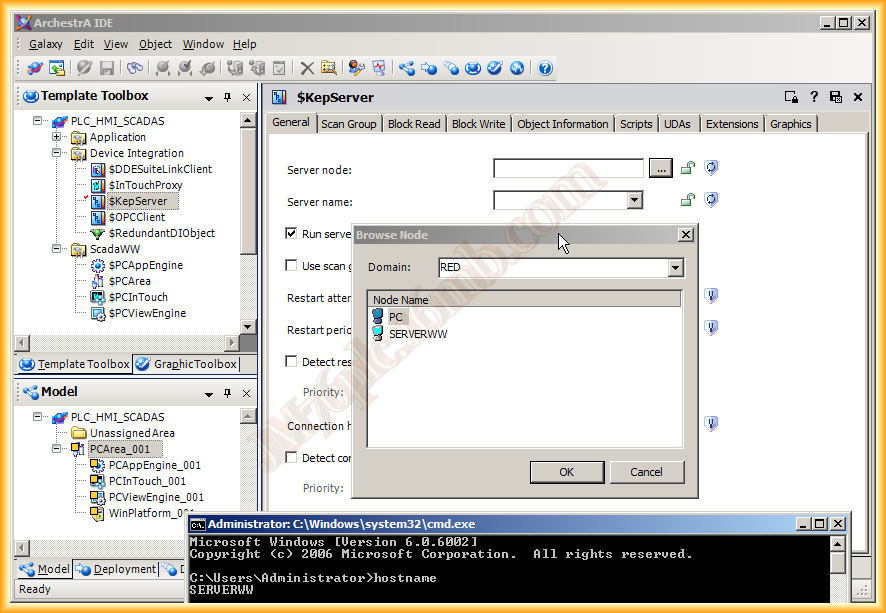Click the save-and-close icon in $KepServer editor
886x613 pixels.
[835, 97]
